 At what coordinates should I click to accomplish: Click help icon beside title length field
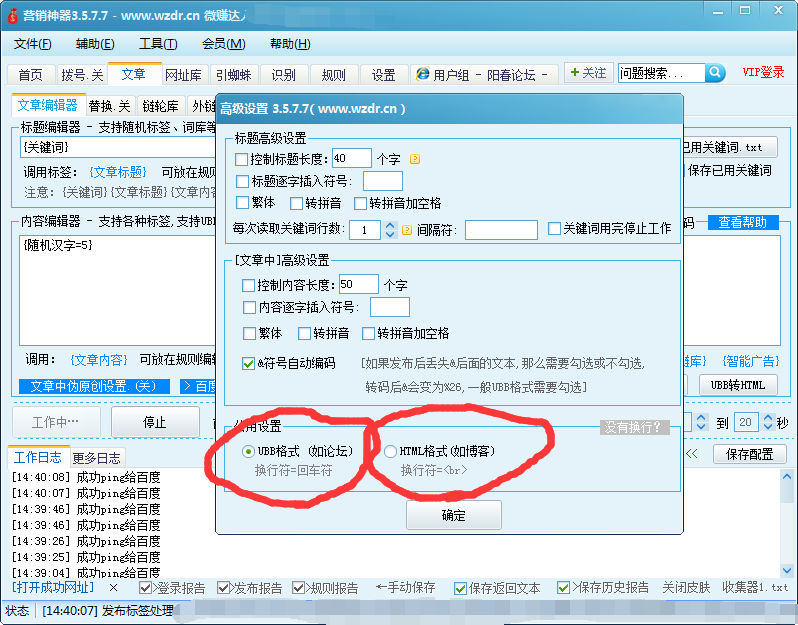[x=415, y=159]
